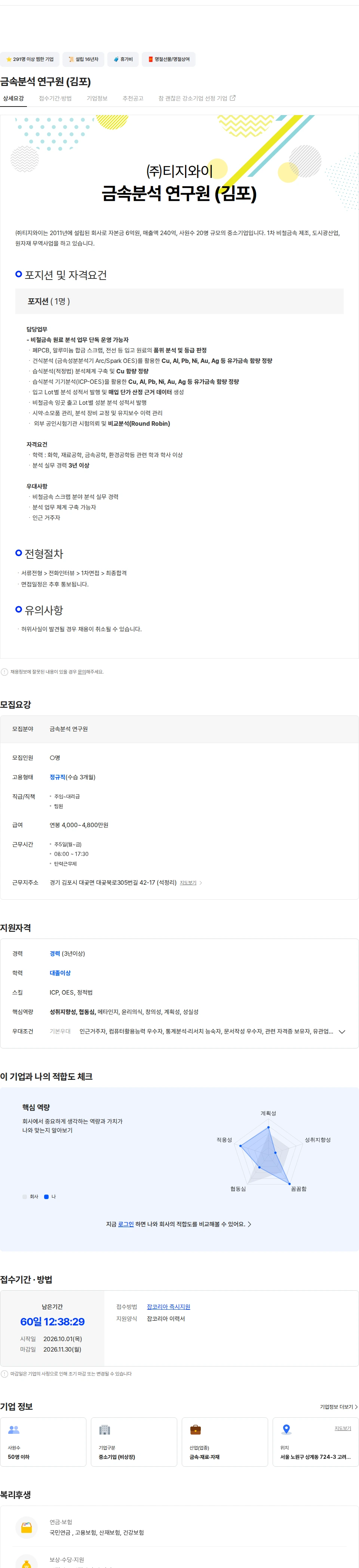Expand the 우대조건 list with the chevron
359x1568 pixels.
342,1032
